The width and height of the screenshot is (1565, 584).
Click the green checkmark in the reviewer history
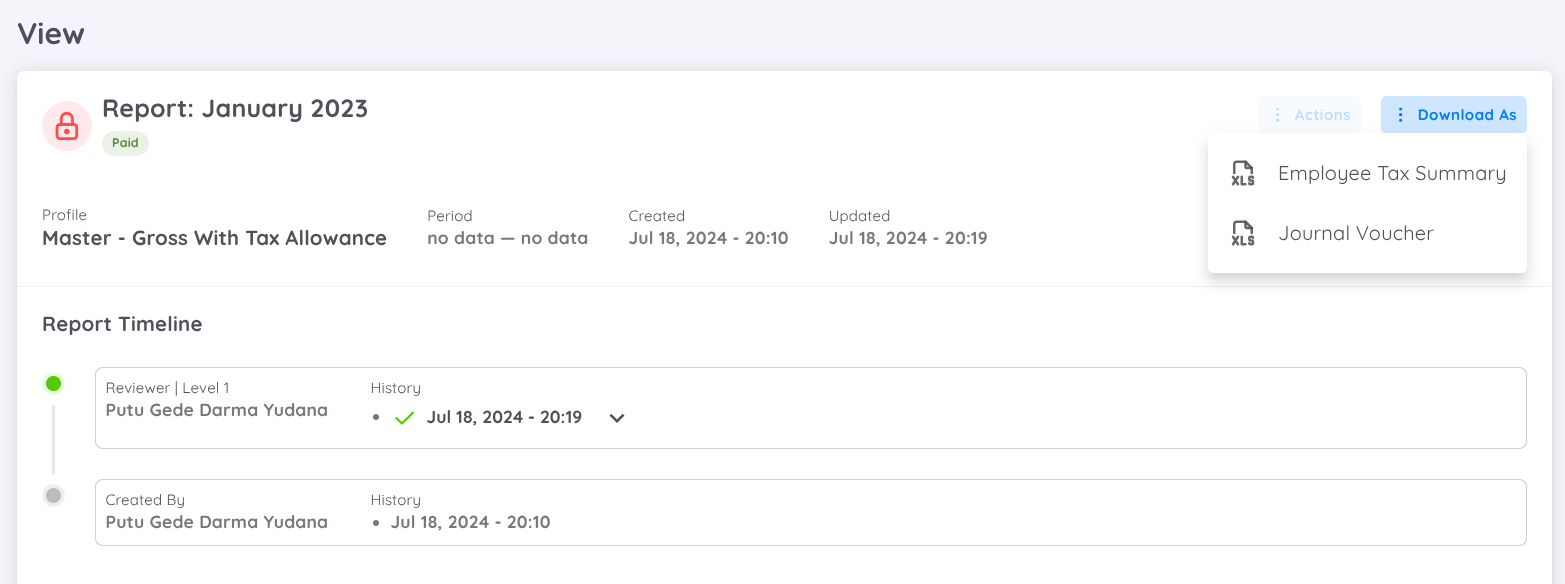click(x=404, y=417)
